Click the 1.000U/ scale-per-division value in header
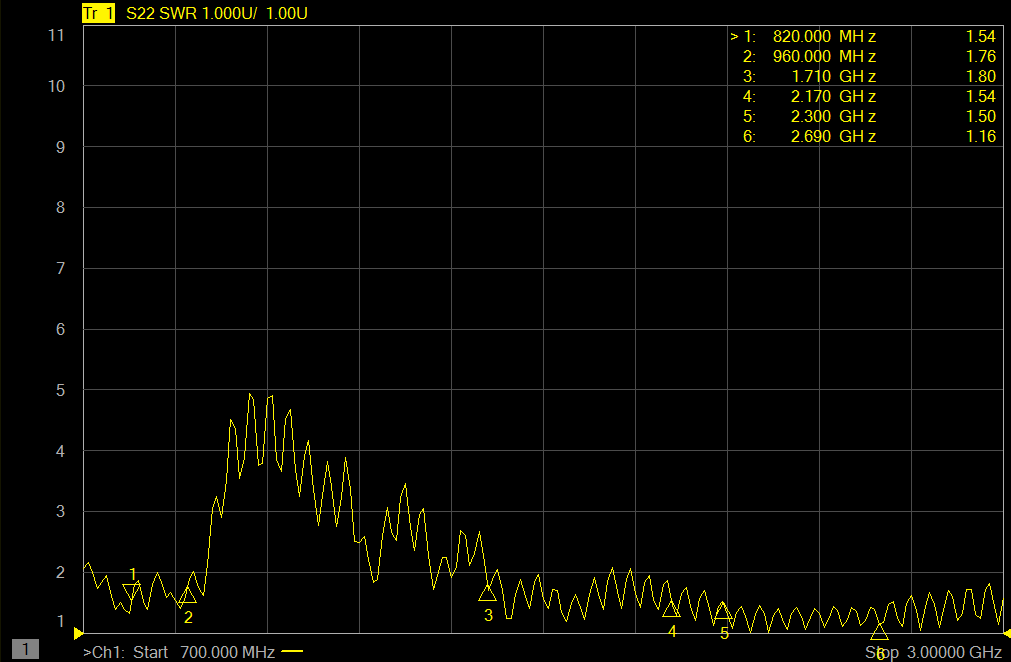The image size is (1011, 662). [x=230, y=14]
